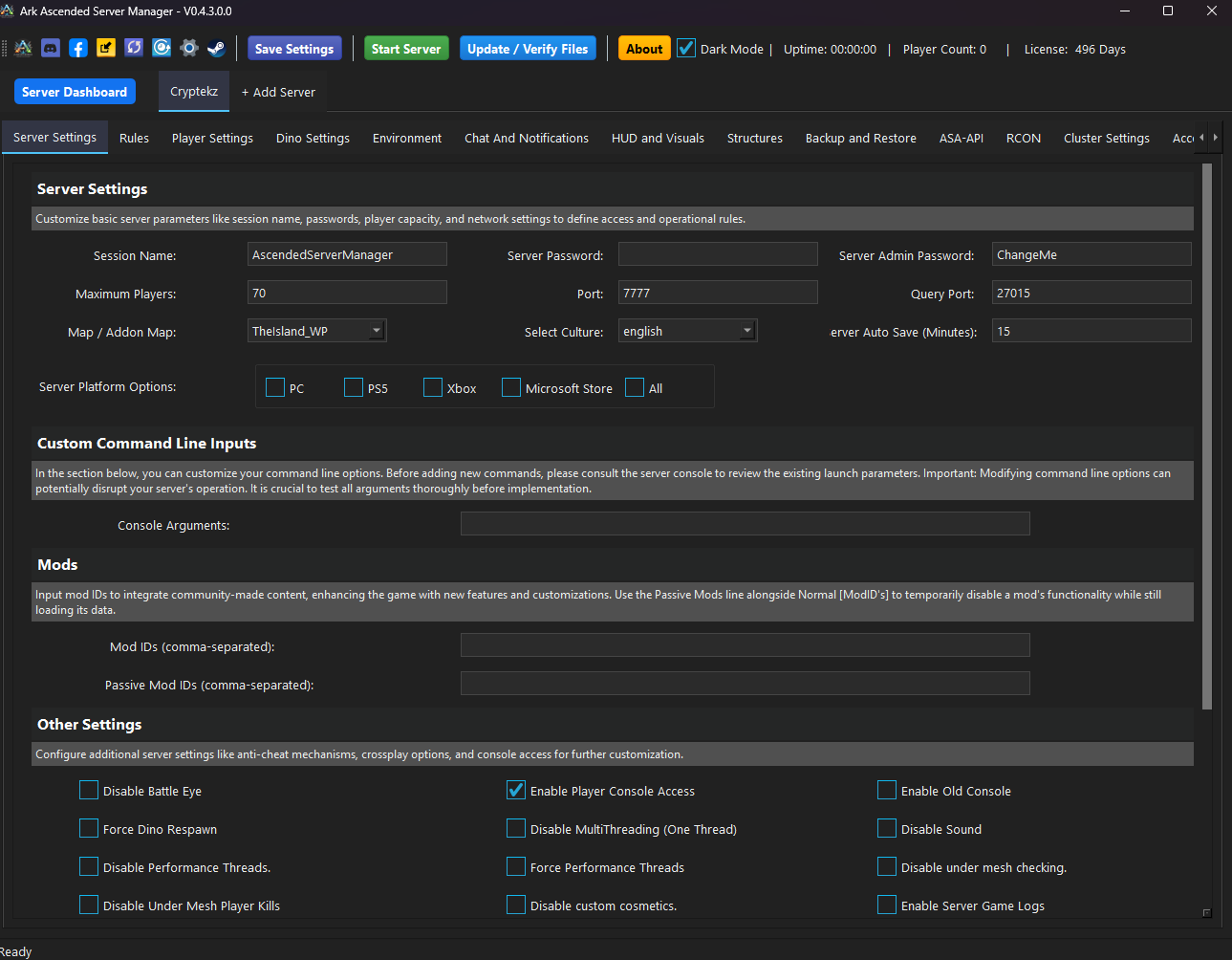Check Disable Sound

pos(887,828)
